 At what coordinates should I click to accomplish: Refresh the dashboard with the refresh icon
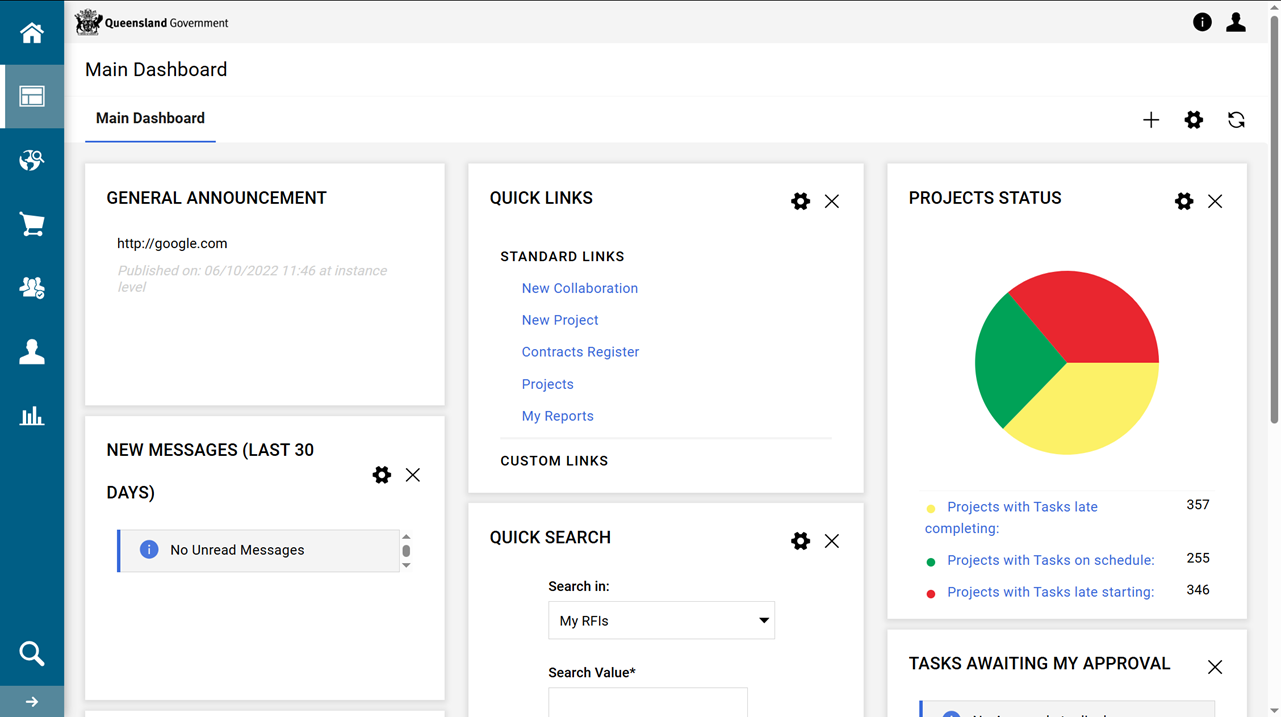pos(1236,120)
